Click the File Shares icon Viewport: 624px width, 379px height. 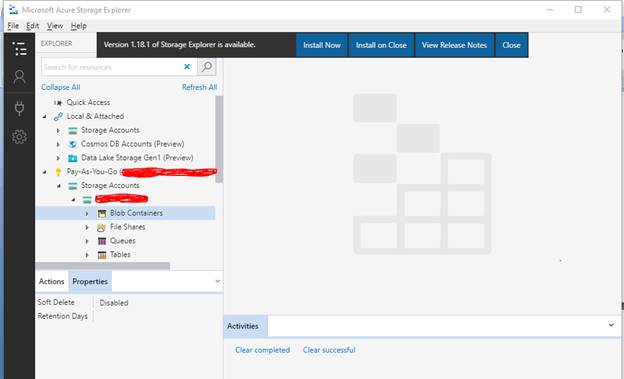click(101, 227)
